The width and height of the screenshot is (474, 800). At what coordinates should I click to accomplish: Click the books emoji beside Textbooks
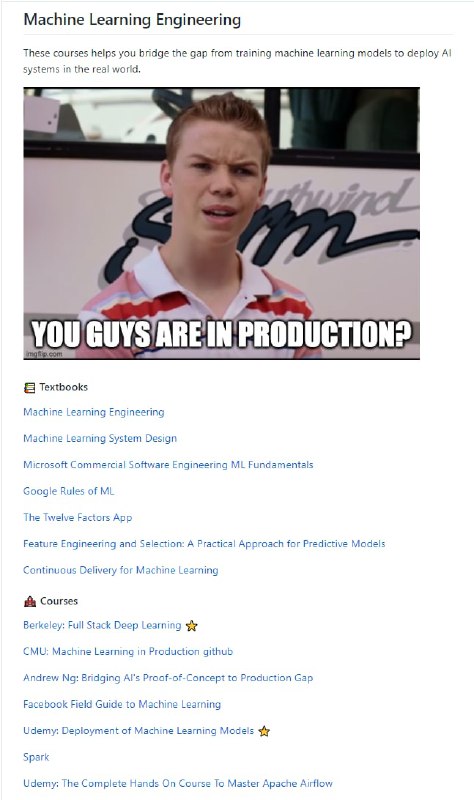(x=30, y=388)
